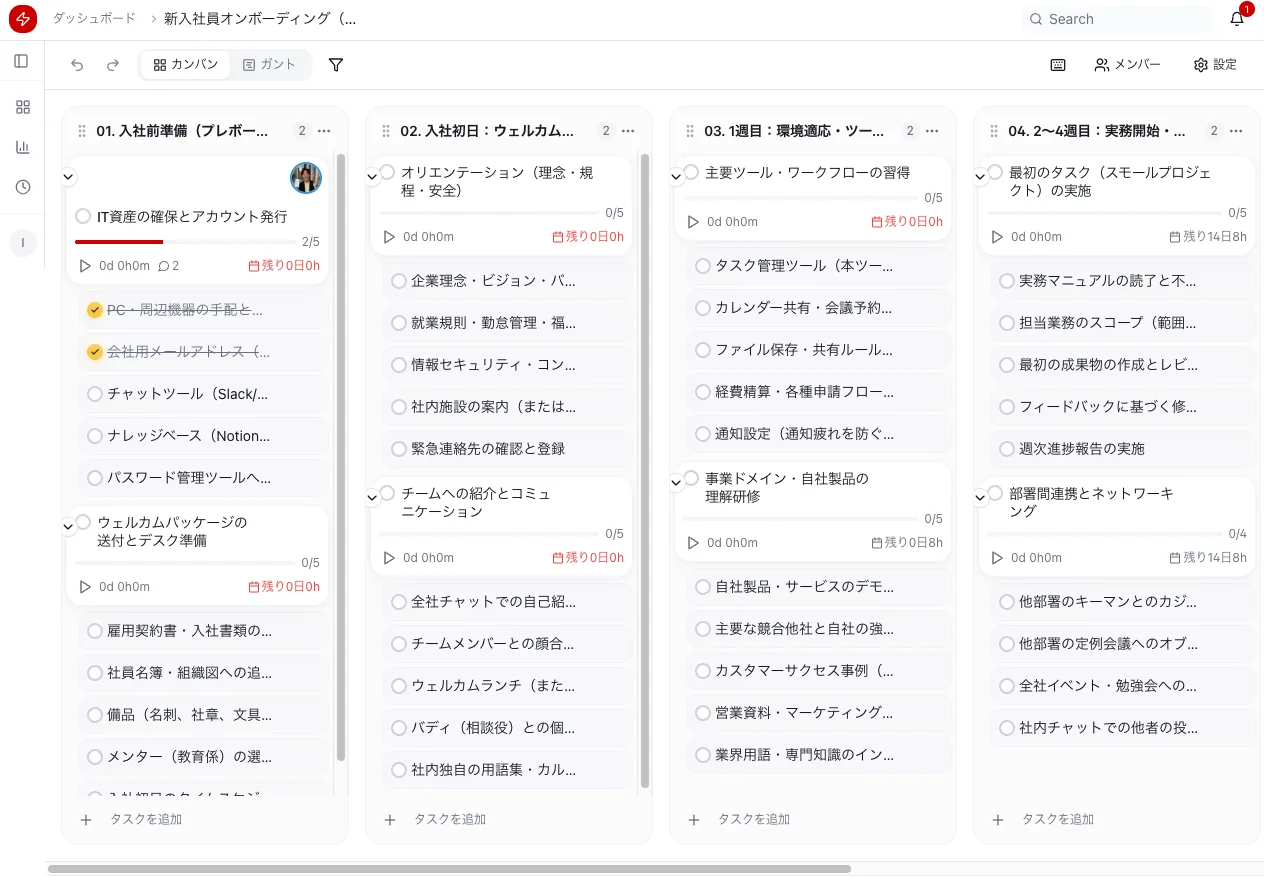1264x877 pixels.
Task: Open 社内独自の用語集 subtask
Action: pyautogui.click(x=509, y=771)
